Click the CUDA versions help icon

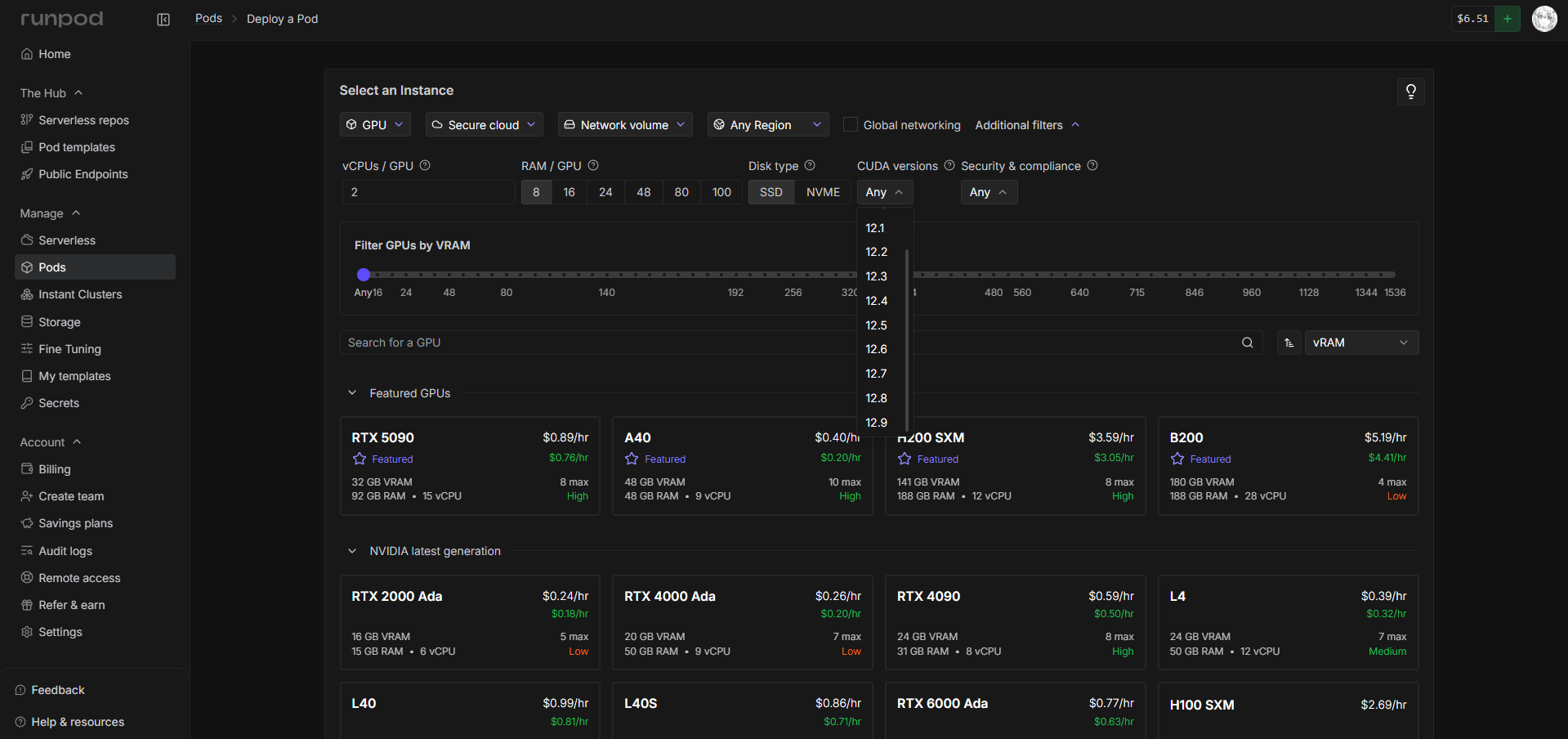pos(949,166)
